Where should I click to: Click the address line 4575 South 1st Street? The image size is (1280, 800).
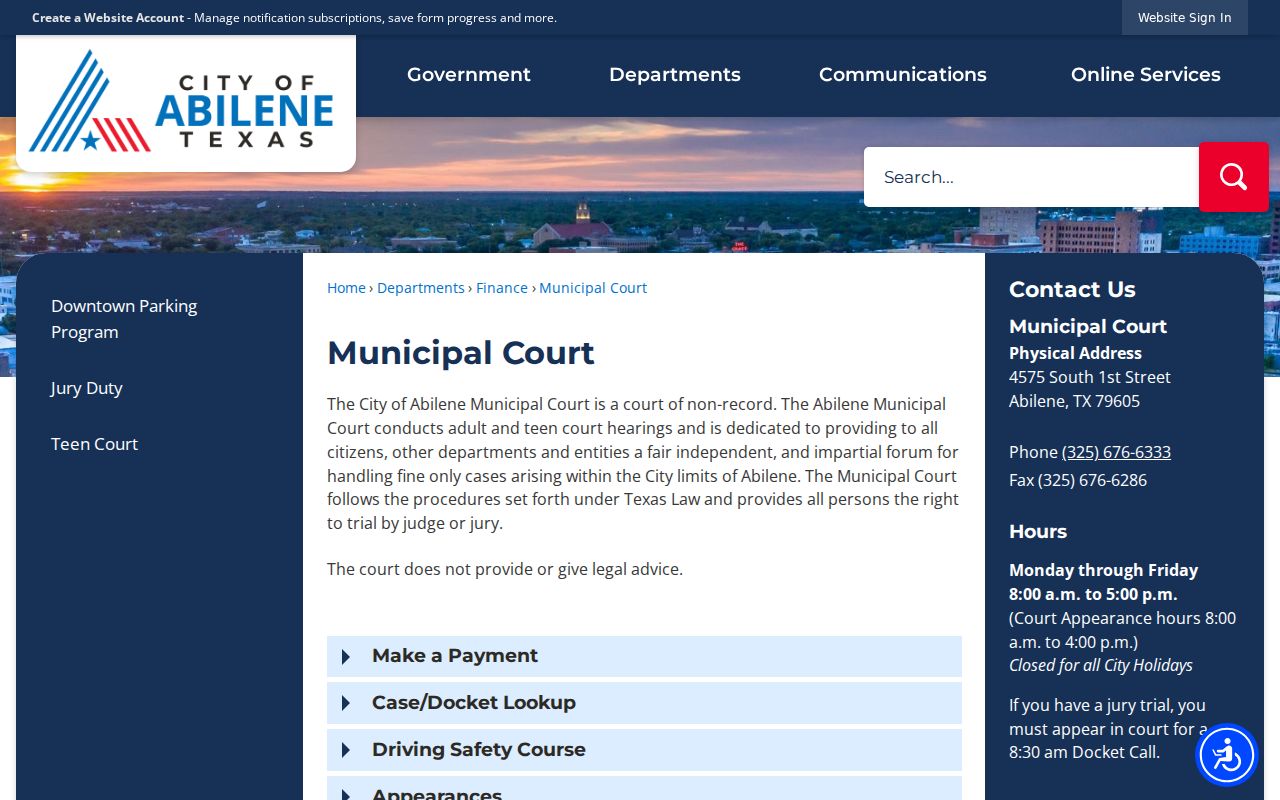pos(1090,377)
